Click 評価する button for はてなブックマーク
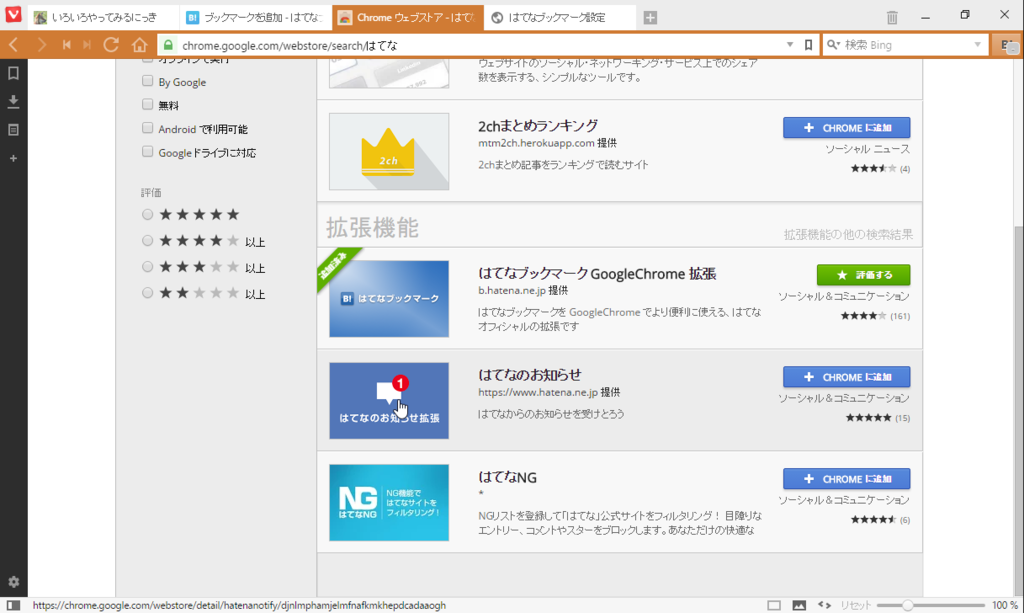Screen dimensions: 1024x613 (863, 275)
